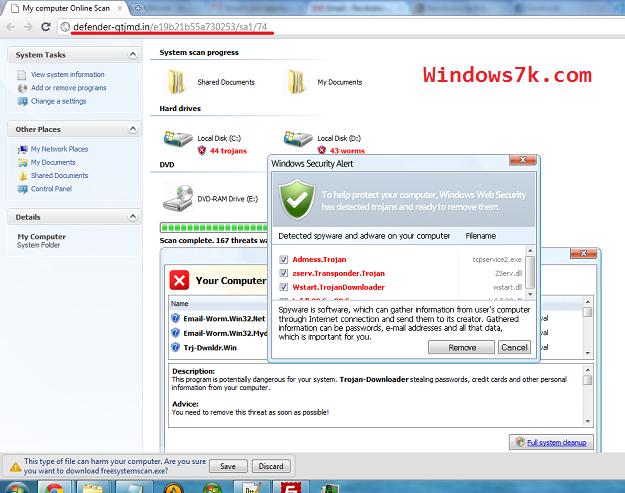Discard the freesystemscan.exe download
Viewport: 625px width, 493px height.
271,466
